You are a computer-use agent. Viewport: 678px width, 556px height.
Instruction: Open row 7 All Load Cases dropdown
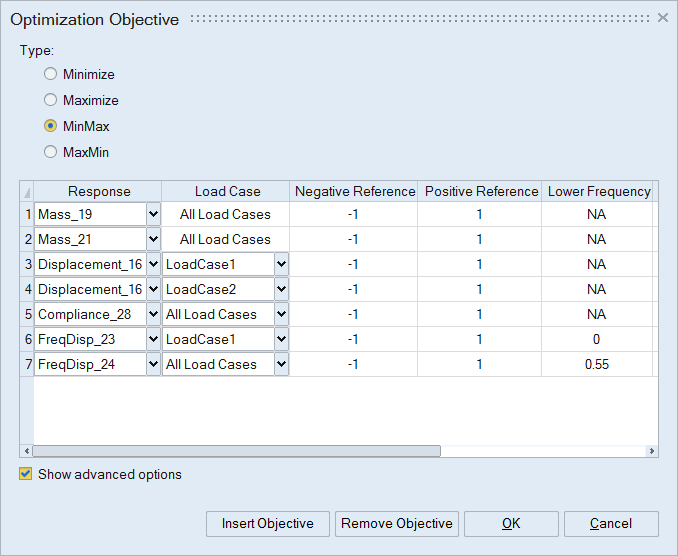[281, 364]
